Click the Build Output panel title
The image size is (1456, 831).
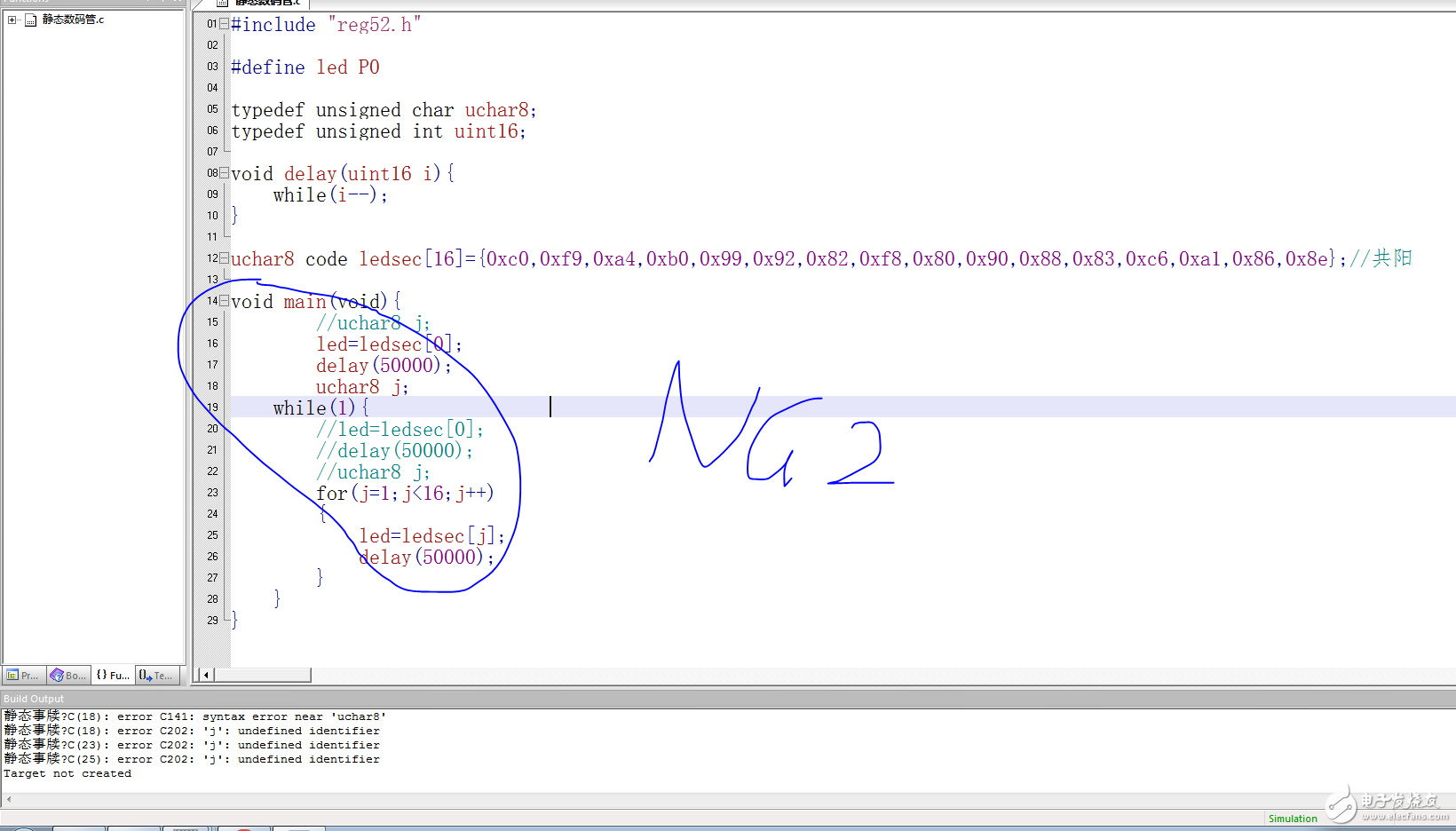[34, 699]
